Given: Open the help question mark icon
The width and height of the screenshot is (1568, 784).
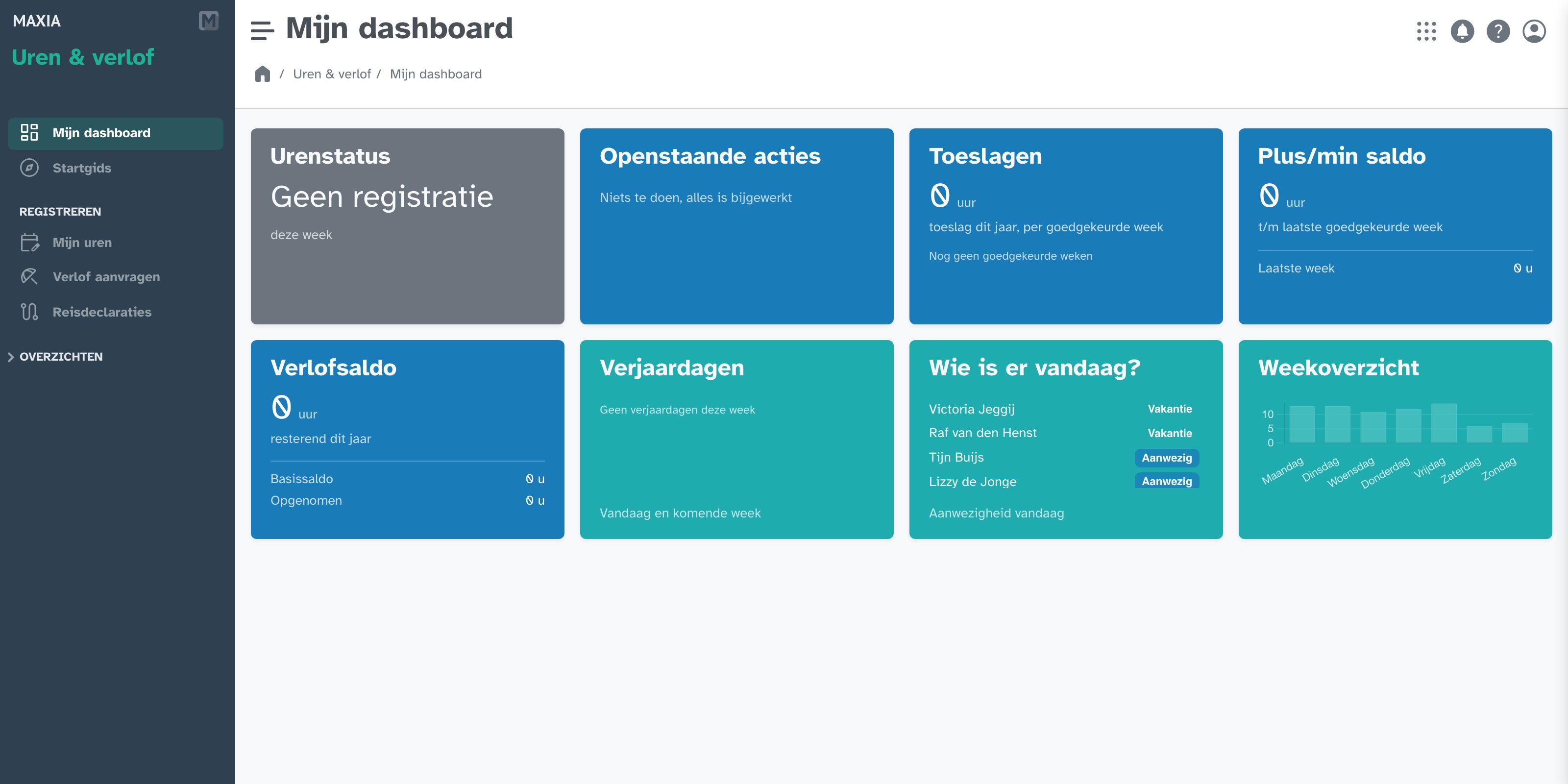Looking at the screenshot, I should coord(1498,31).
